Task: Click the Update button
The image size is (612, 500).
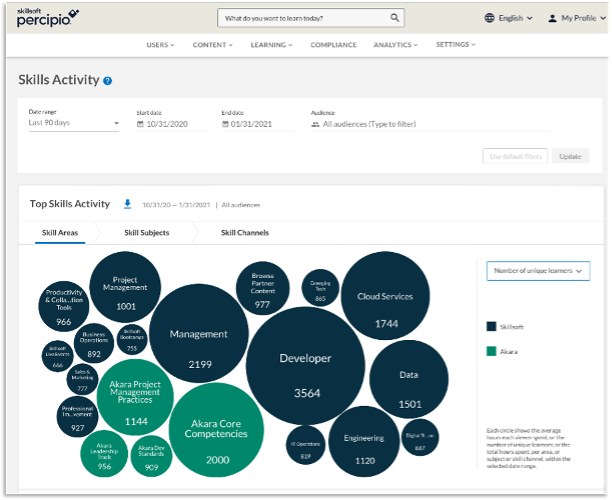Action: coord(570,157)
